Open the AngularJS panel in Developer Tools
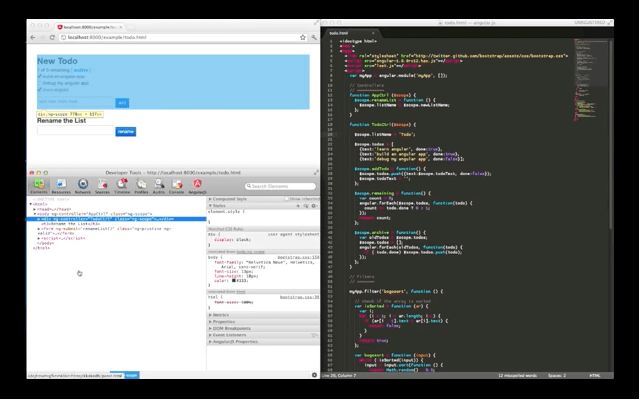The image size is (640, 400). 198,186
